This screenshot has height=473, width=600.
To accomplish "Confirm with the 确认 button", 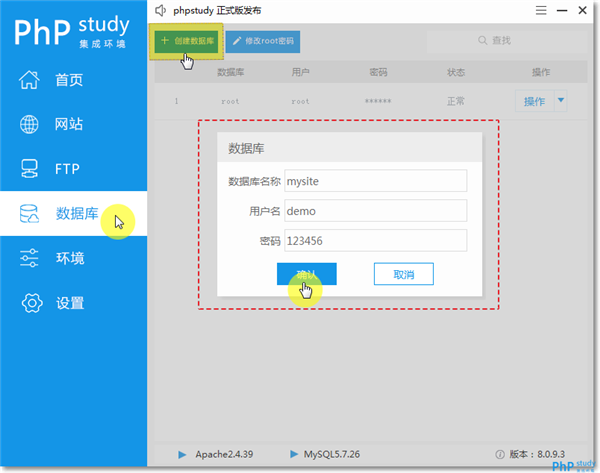I will coord(307,274).
